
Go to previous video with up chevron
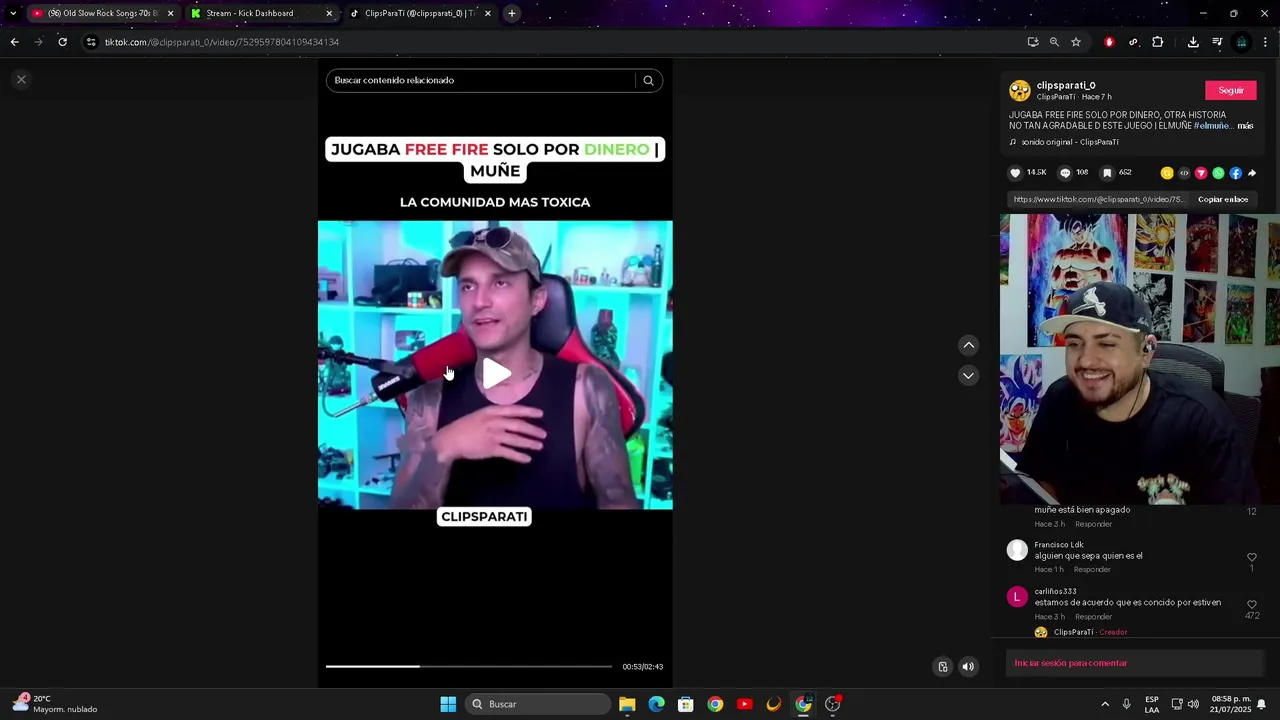(968, 345)
